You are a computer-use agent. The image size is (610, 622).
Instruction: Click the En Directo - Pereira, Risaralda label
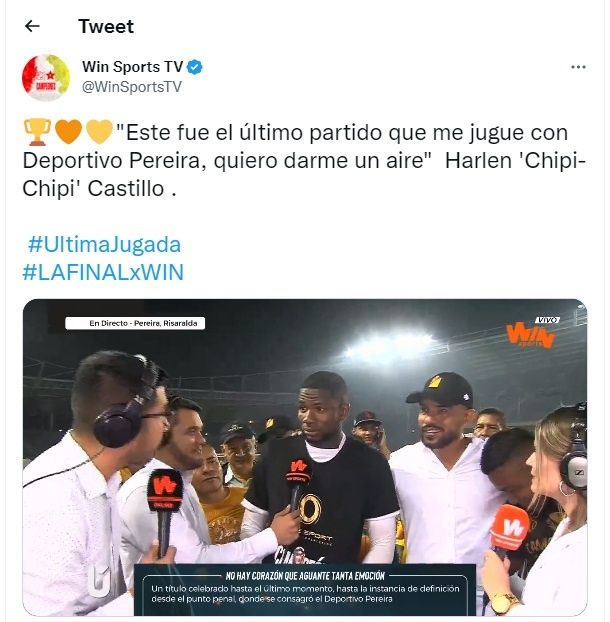coord(135,323)
